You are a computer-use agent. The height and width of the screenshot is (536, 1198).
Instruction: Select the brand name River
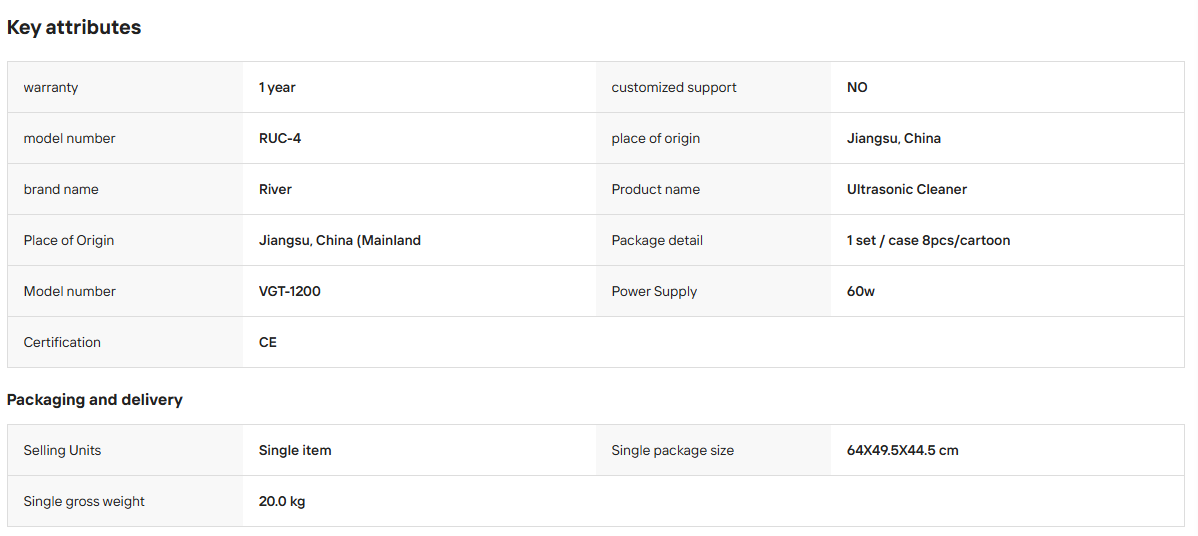point(275,189)
